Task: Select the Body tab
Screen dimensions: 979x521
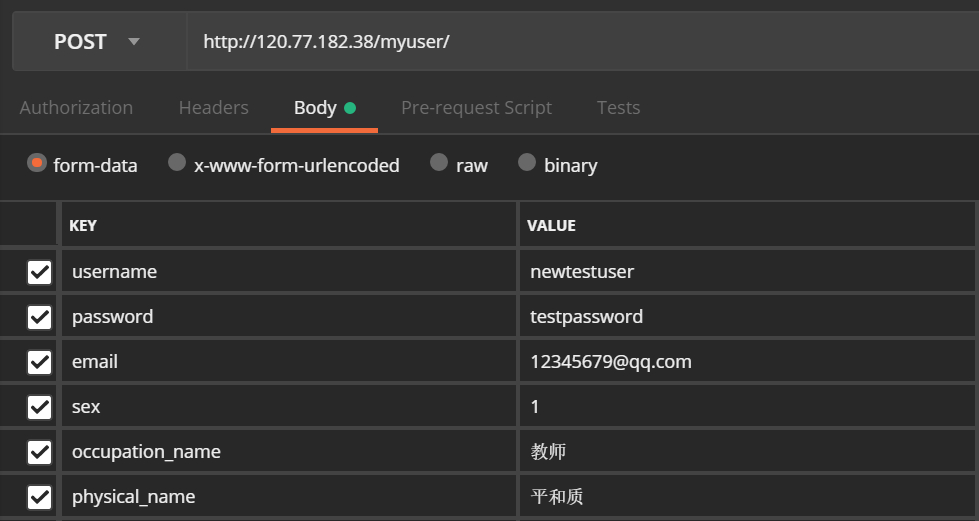Action: (315, 108)
